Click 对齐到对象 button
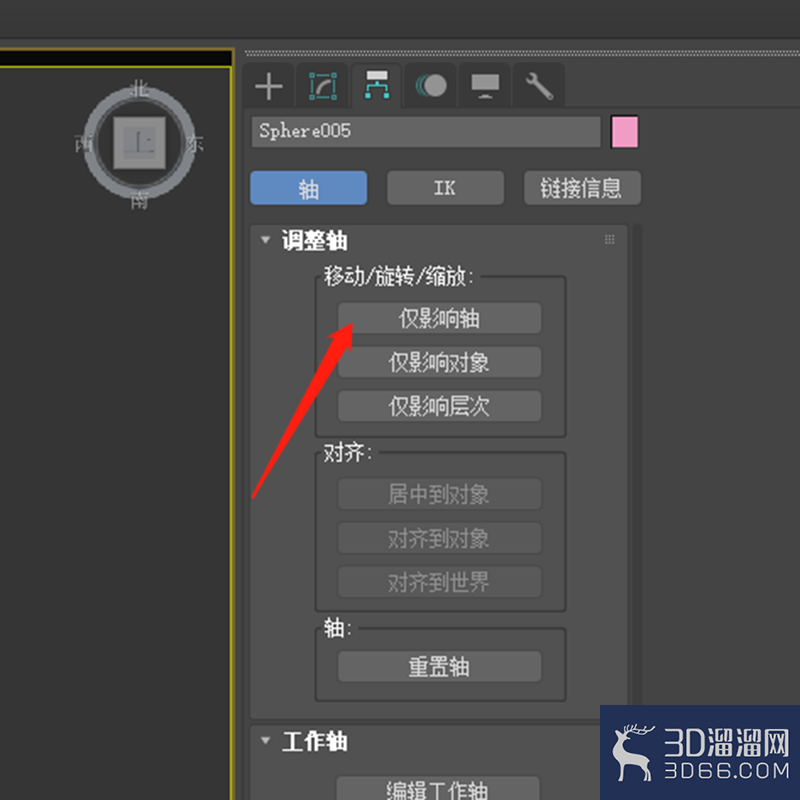The image size is (800, 800). click(439, 538)
